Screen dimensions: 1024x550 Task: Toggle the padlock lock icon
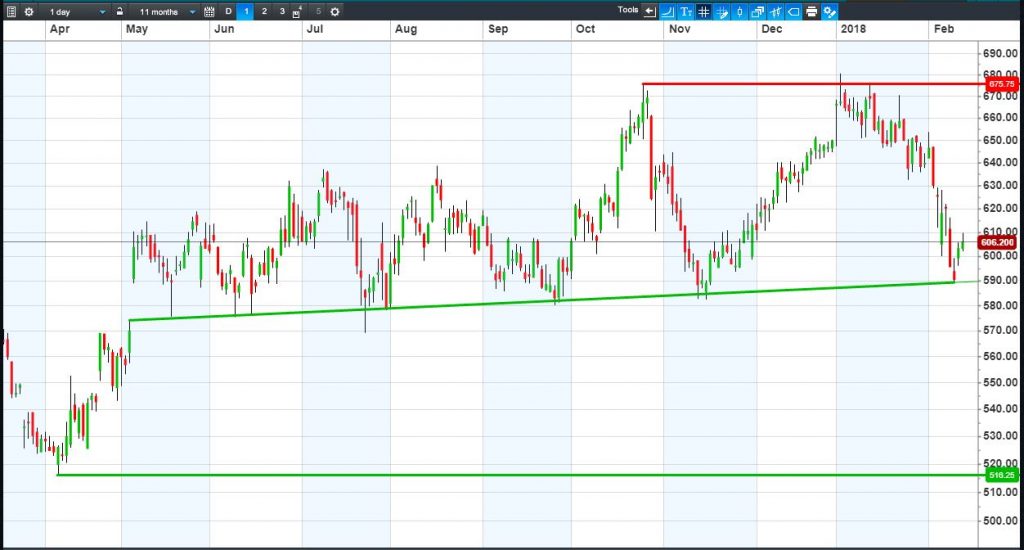[120, 12]
